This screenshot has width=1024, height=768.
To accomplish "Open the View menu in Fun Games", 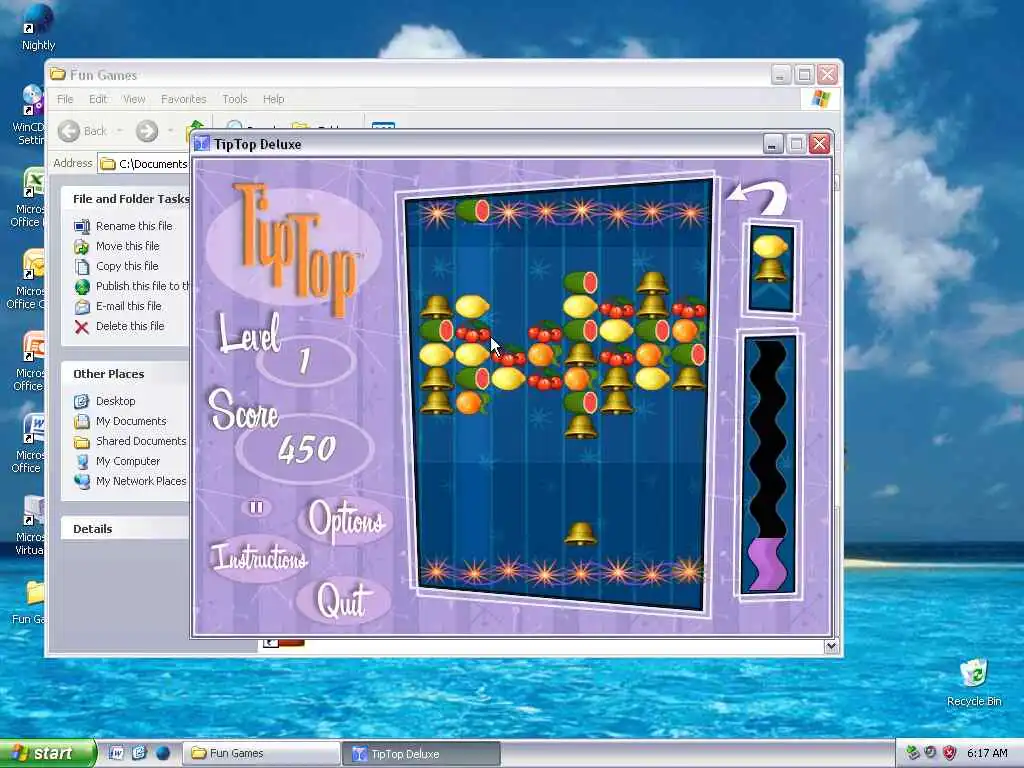I will click(x=134, y=99).
